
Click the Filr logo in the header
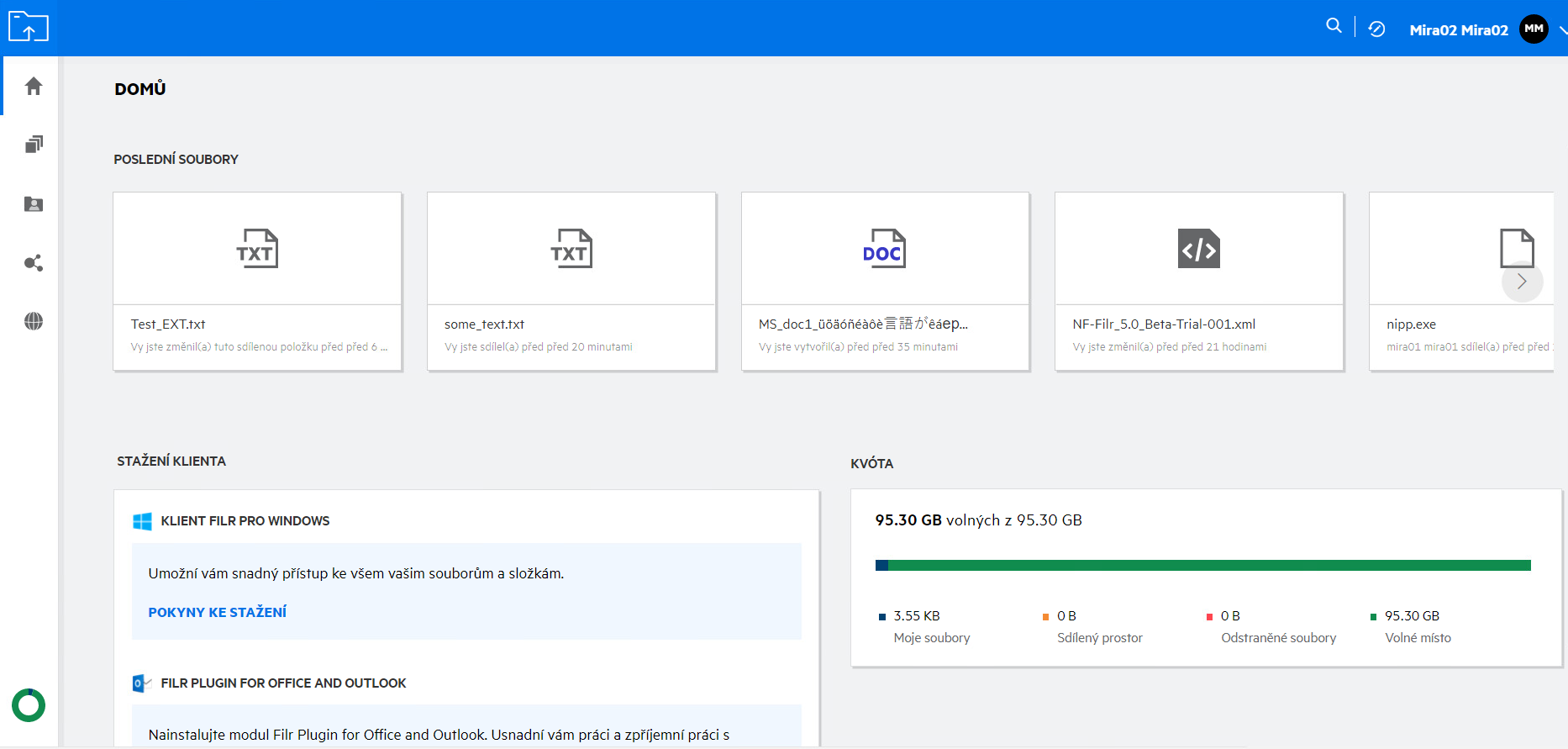click(x=29, y=27)
